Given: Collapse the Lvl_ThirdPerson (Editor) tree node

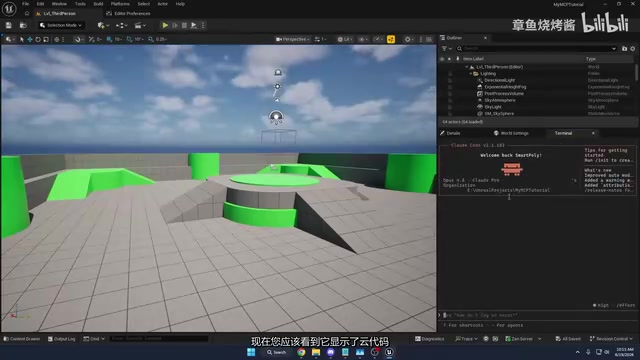Looking at the screenshot, I should [x=467, y=67].
